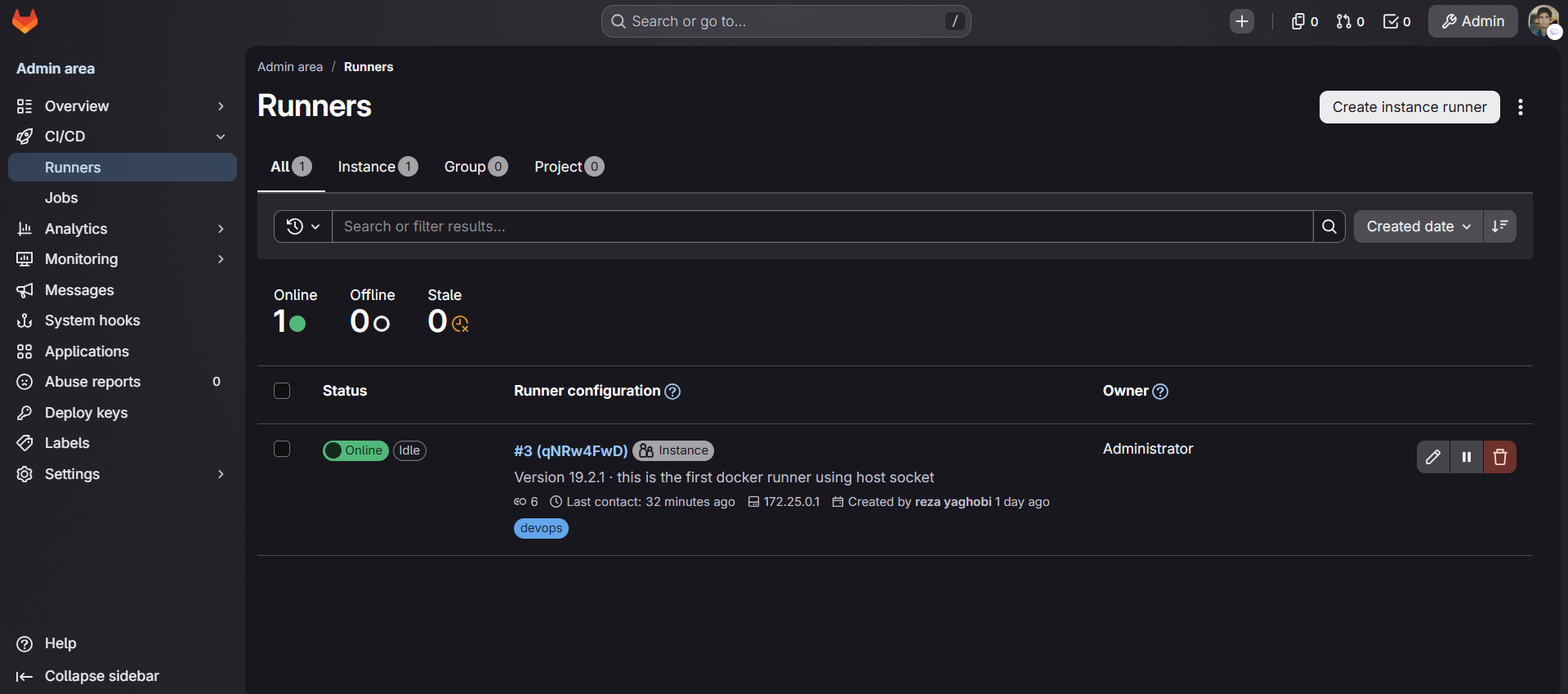
Task: Delete runner #3 with trash icon
Action: [1500, 457]
